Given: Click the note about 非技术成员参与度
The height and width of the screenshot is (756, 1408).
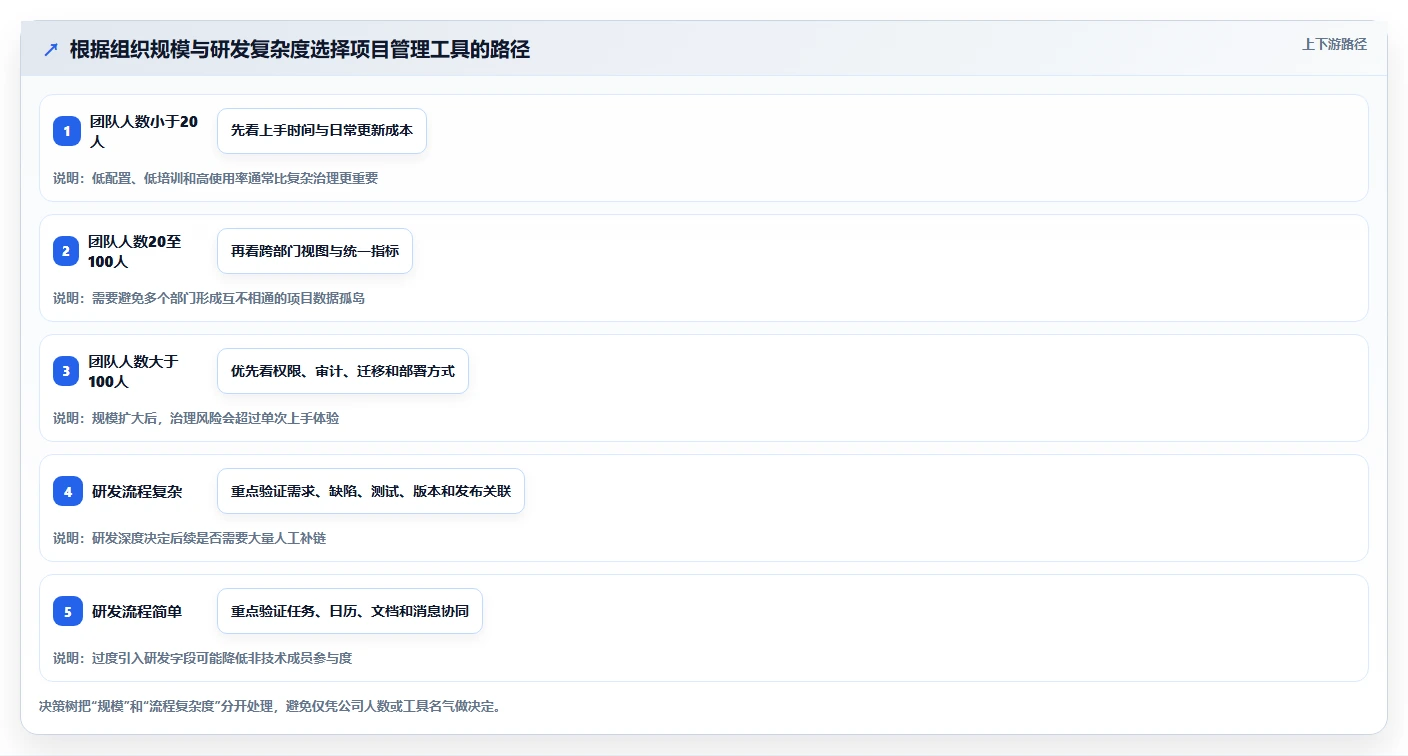Looking at the screenshot, I should [203, 658].
